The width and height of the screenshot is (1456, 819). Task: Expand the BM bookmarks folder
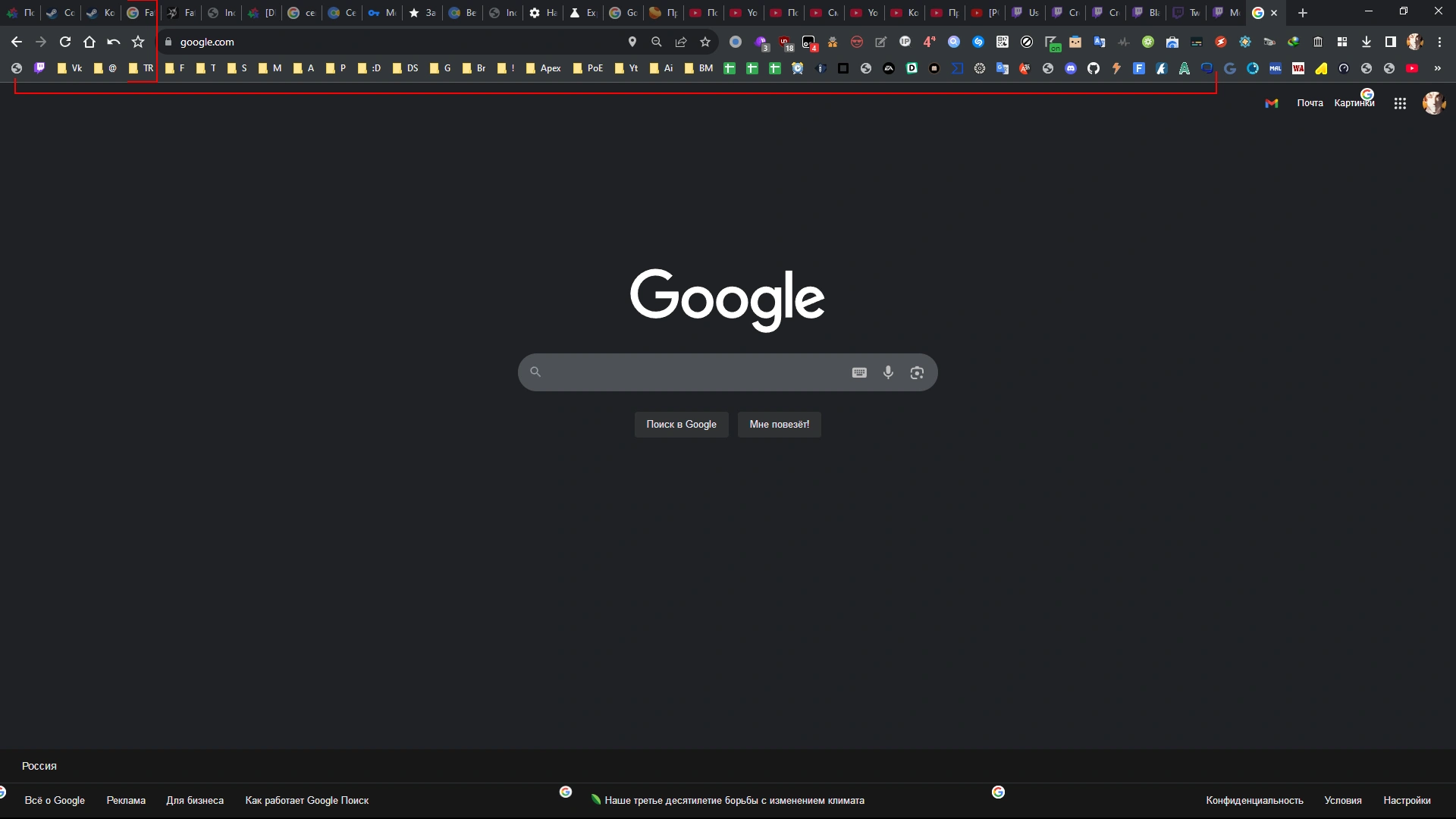pos(698,68)
